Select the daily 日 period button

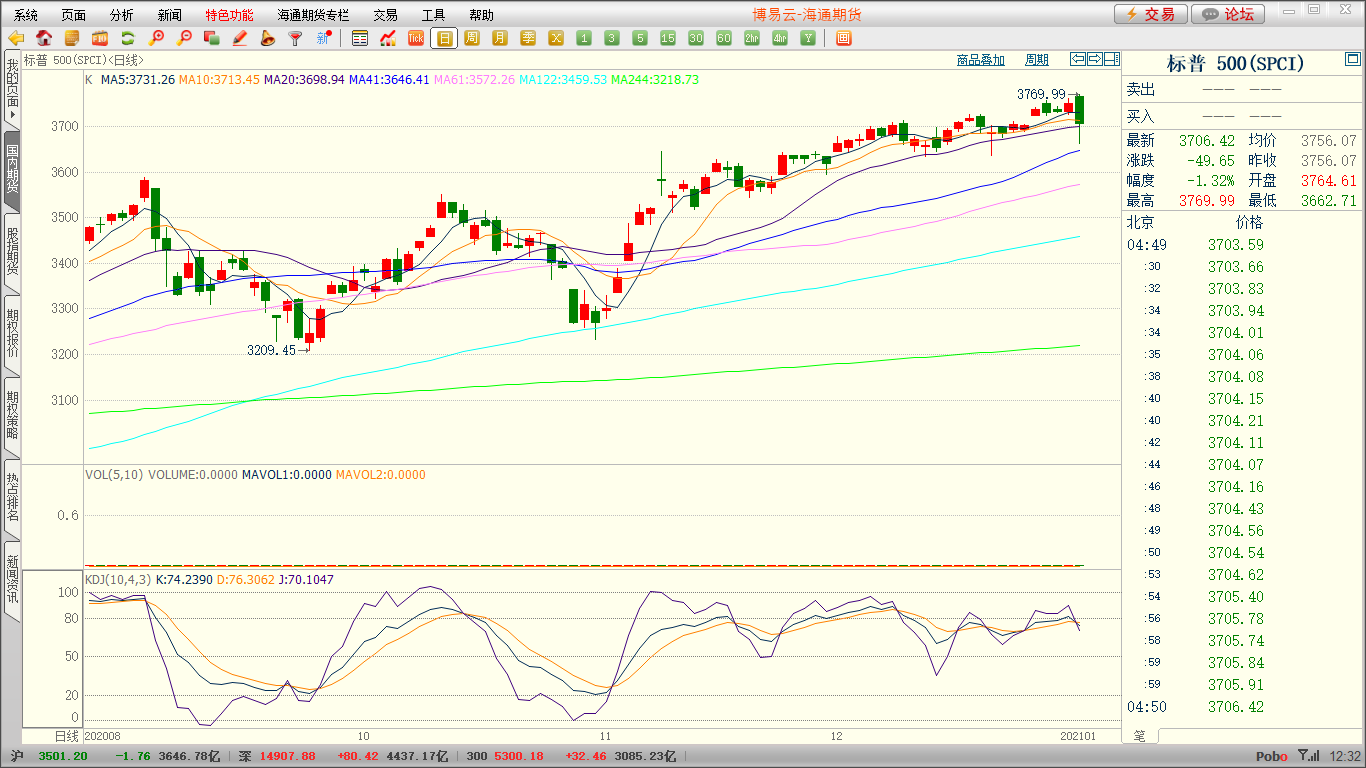444,39
